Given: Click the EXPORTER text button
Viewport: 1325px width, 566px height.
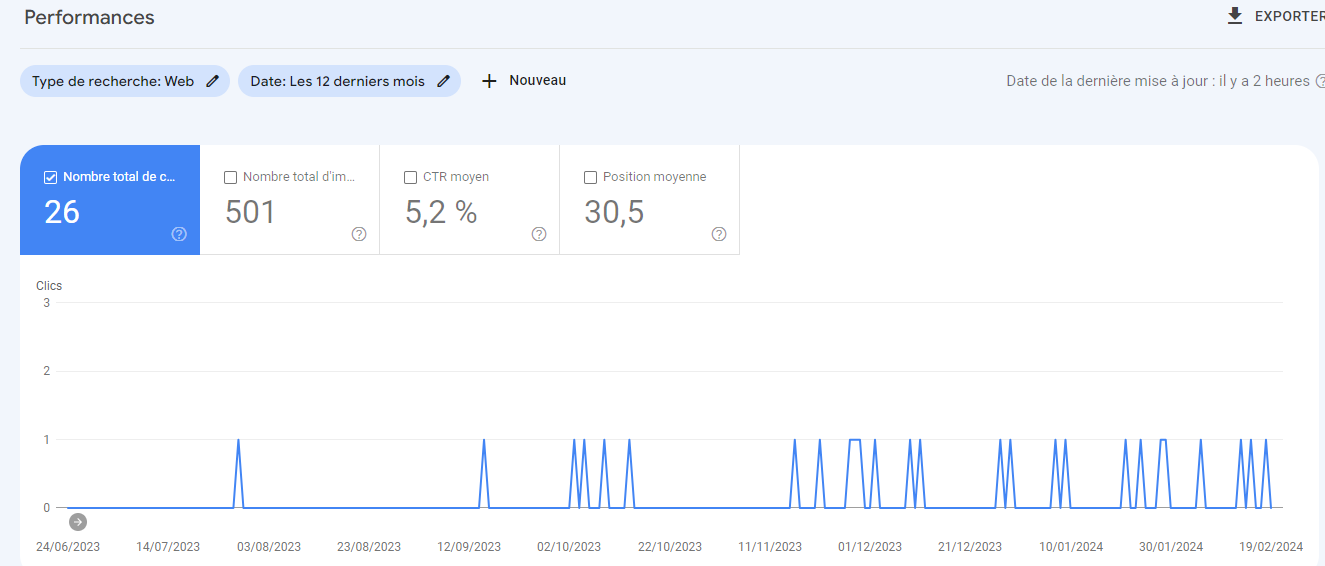Looking at the screenshot, I should pos(1289,16).
